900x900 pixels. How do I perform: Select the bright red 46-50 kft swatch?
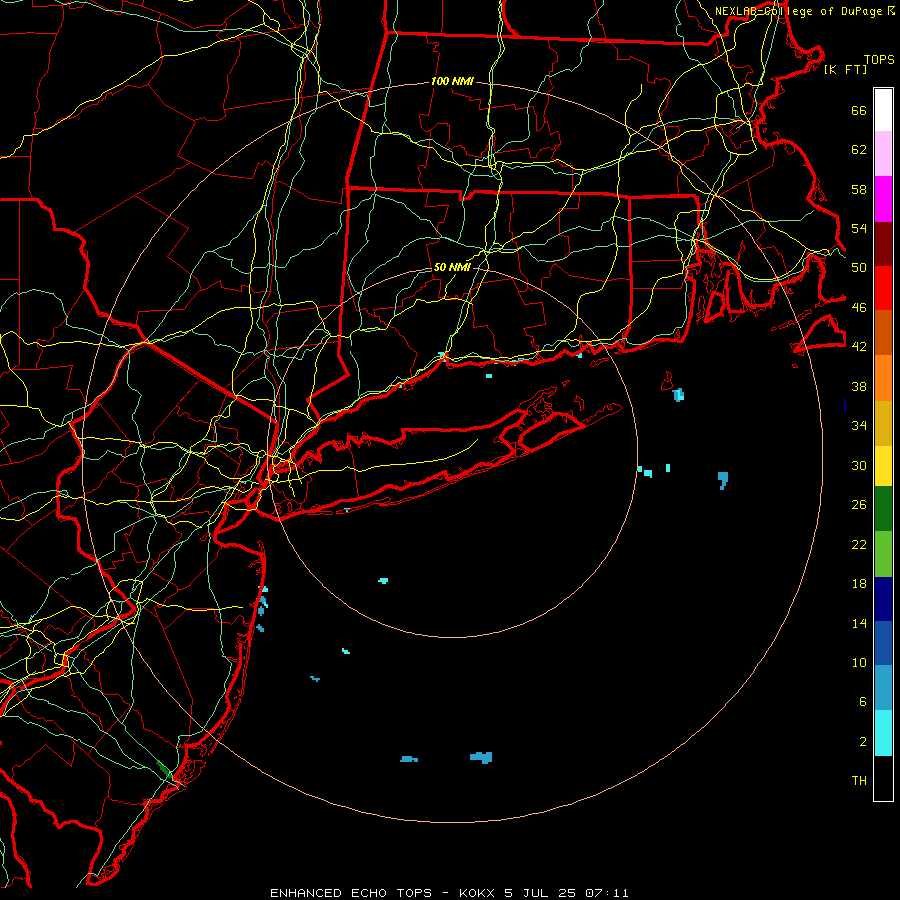[x=883, y=288]
